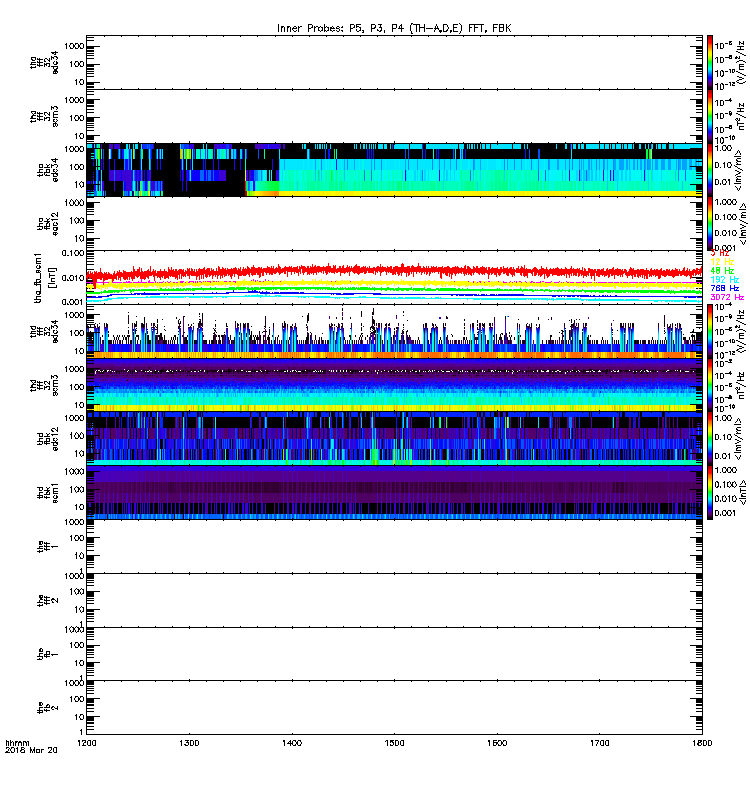Click the empty "the fff 1" plot panel
The image size is (750, 800).
click(x=394, y=546)
